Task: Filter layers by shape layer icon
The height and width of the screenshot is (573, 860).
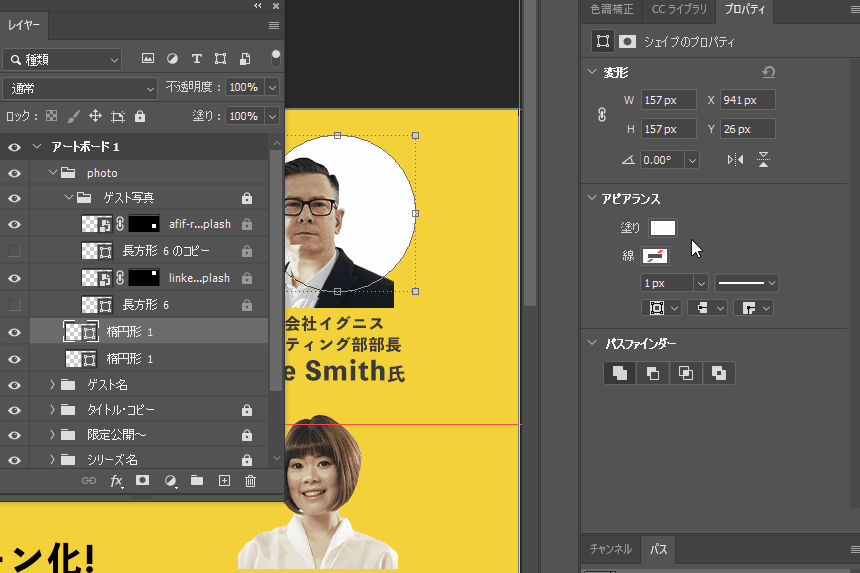Action: (220, 59)
